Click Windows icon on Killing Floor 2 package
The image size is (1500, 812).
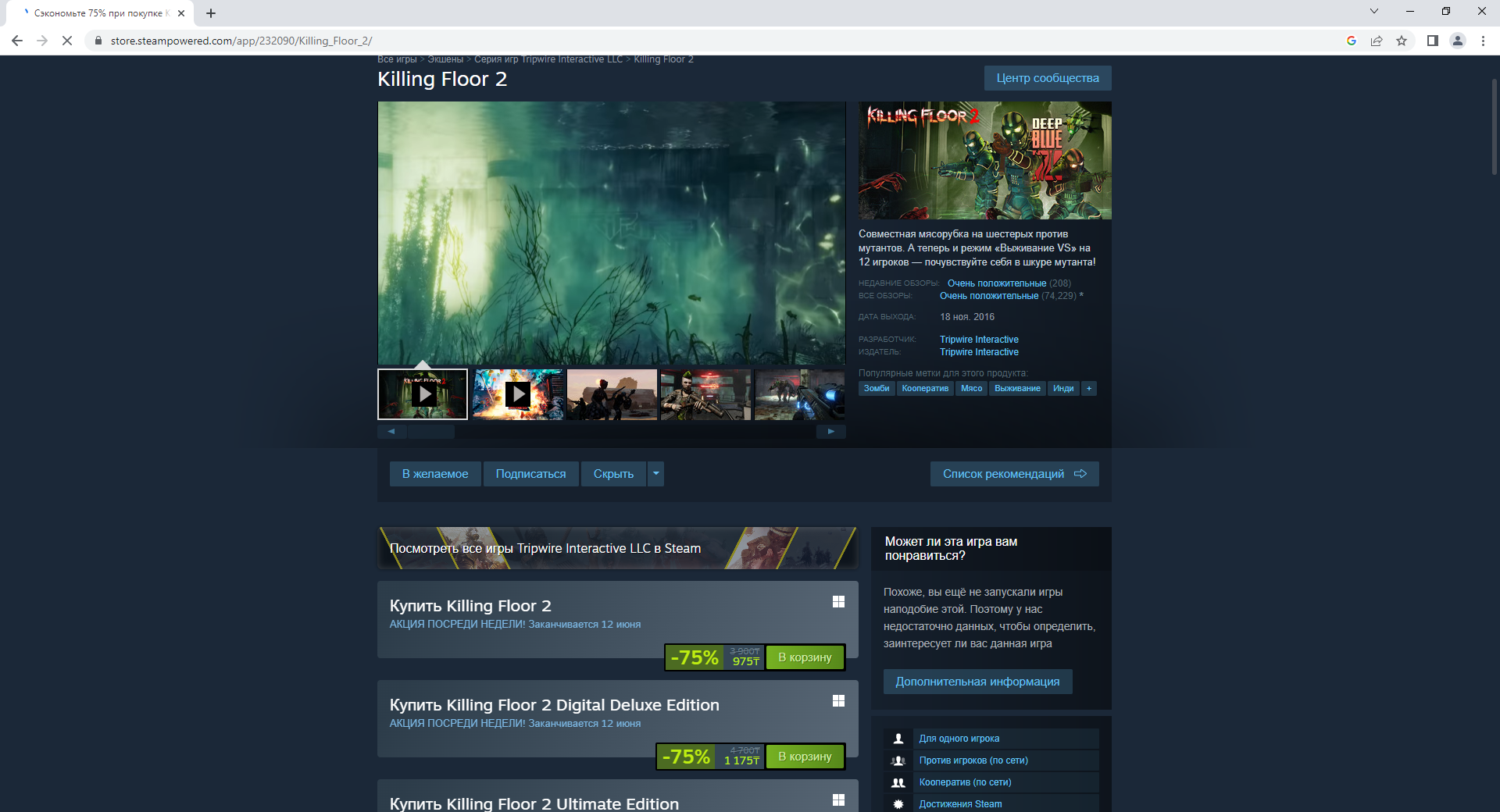[x=838, y=602]
